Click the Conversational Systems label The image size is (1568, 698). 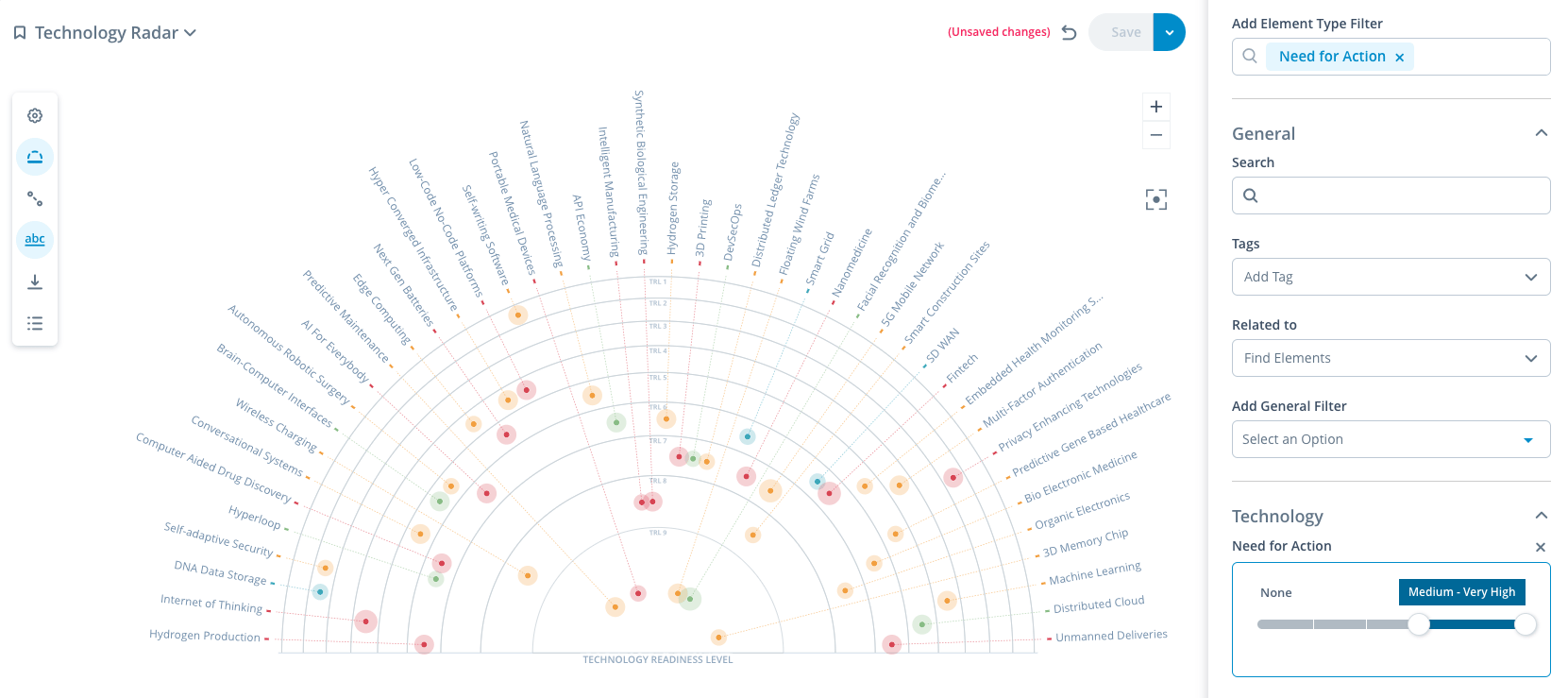tap(247, 446)
